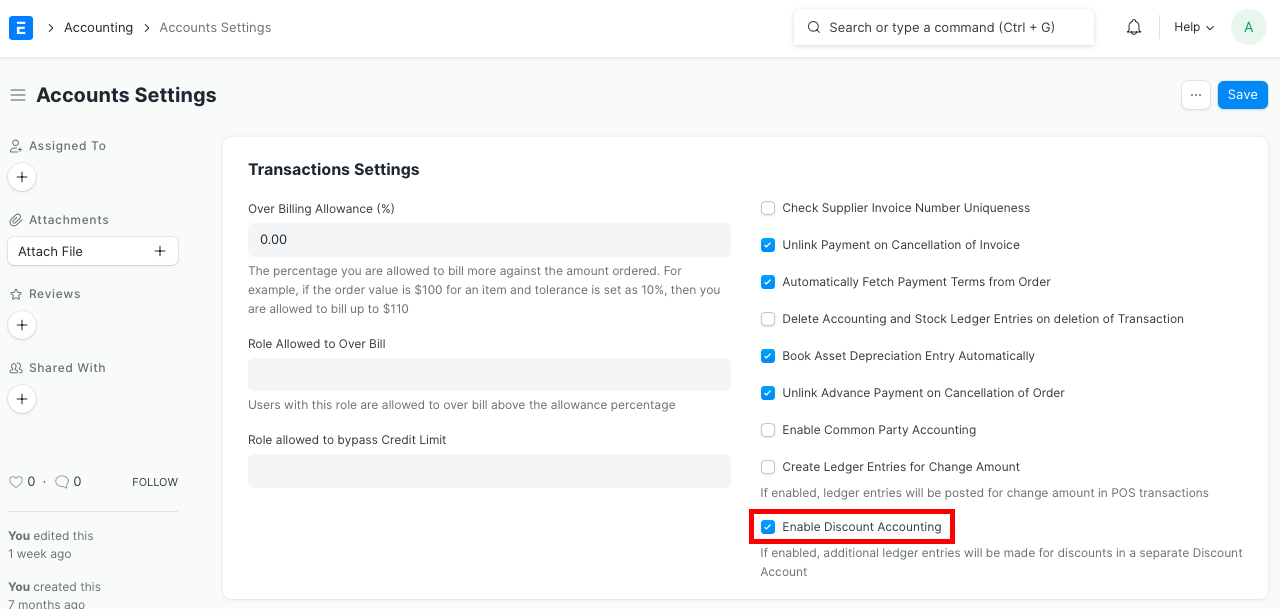Open the document options menu with the ellipsis
Image resolution: width=1280 pixels, height=609 pixels.
1196,94
